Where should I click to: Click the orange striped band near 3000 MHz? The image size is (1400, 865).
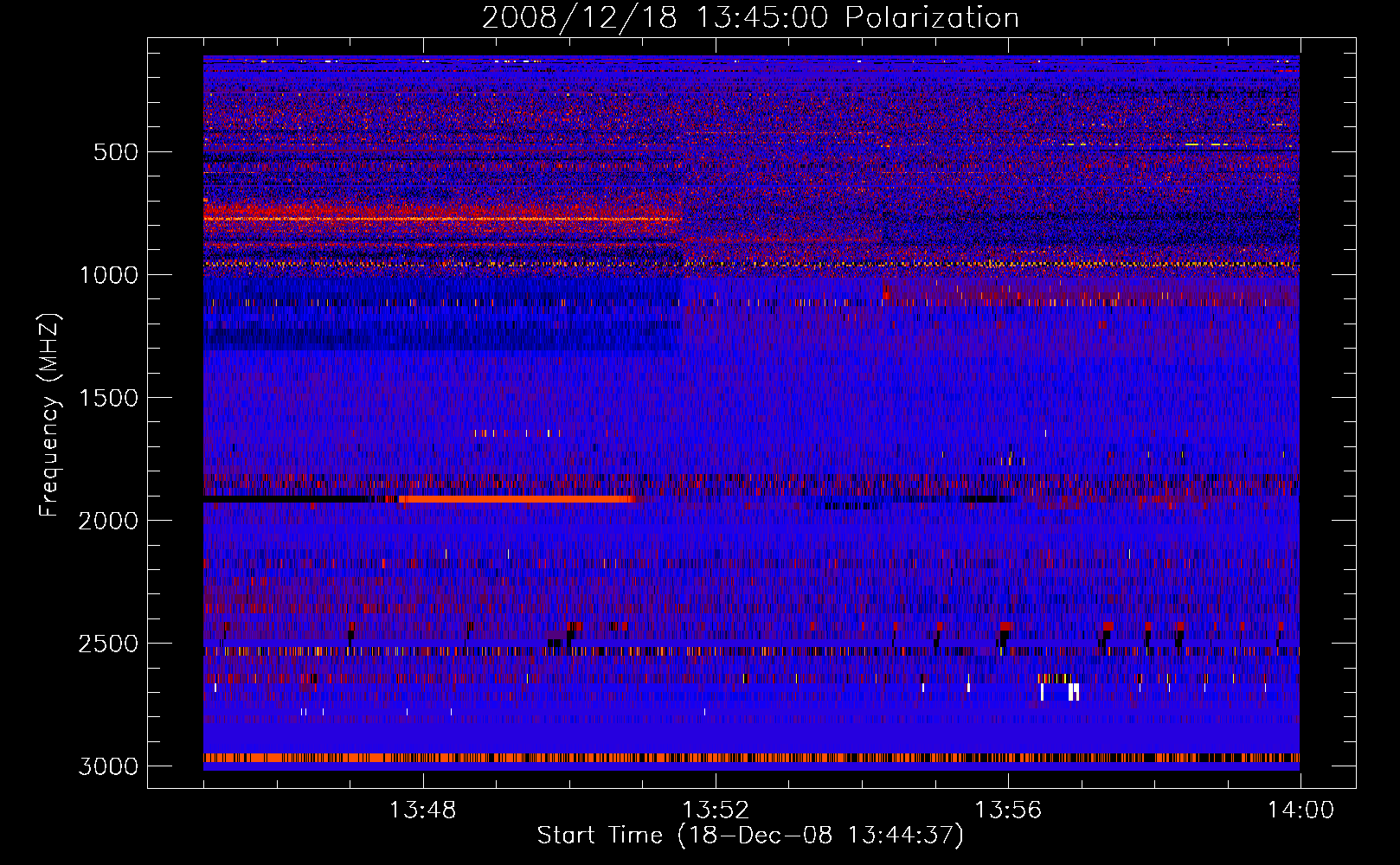point(751,758)
